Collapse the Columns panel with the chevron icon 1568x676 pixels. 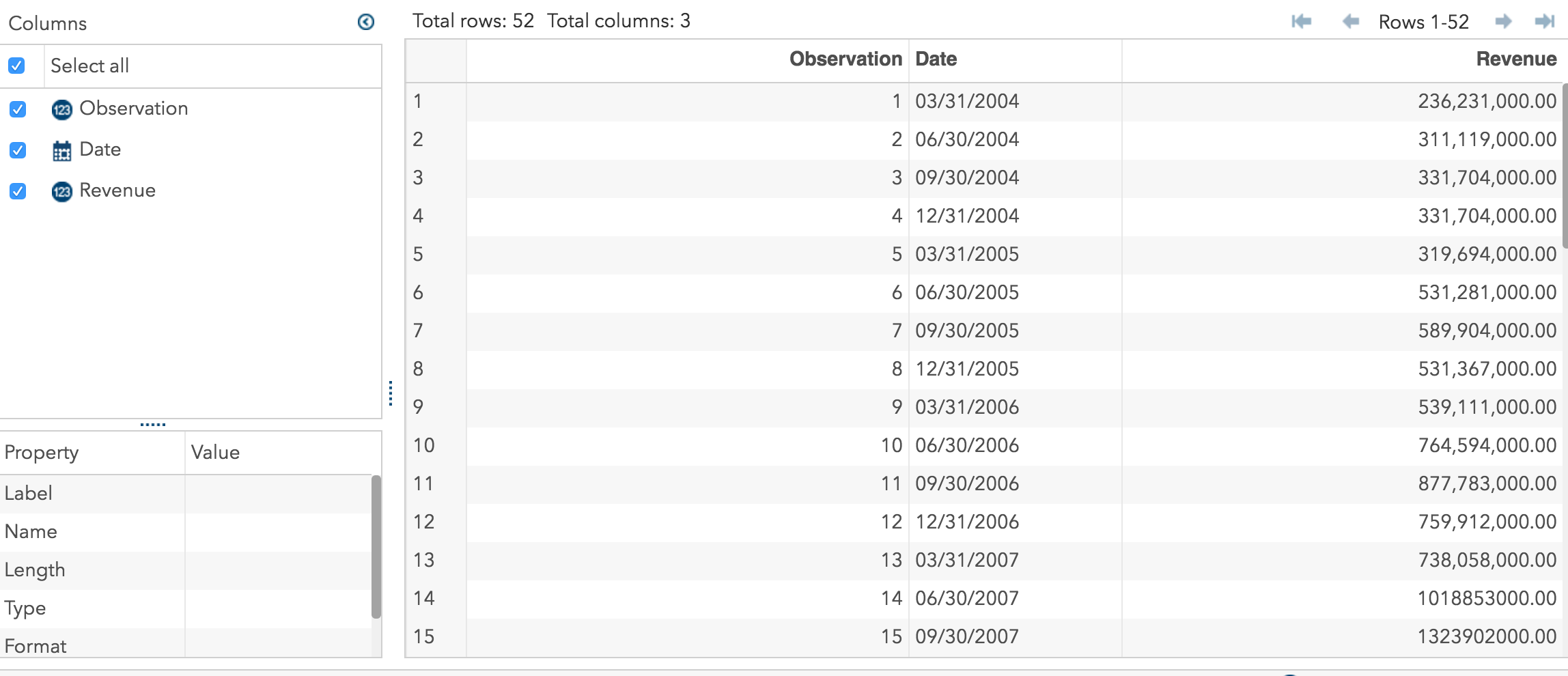click(366, 23)
